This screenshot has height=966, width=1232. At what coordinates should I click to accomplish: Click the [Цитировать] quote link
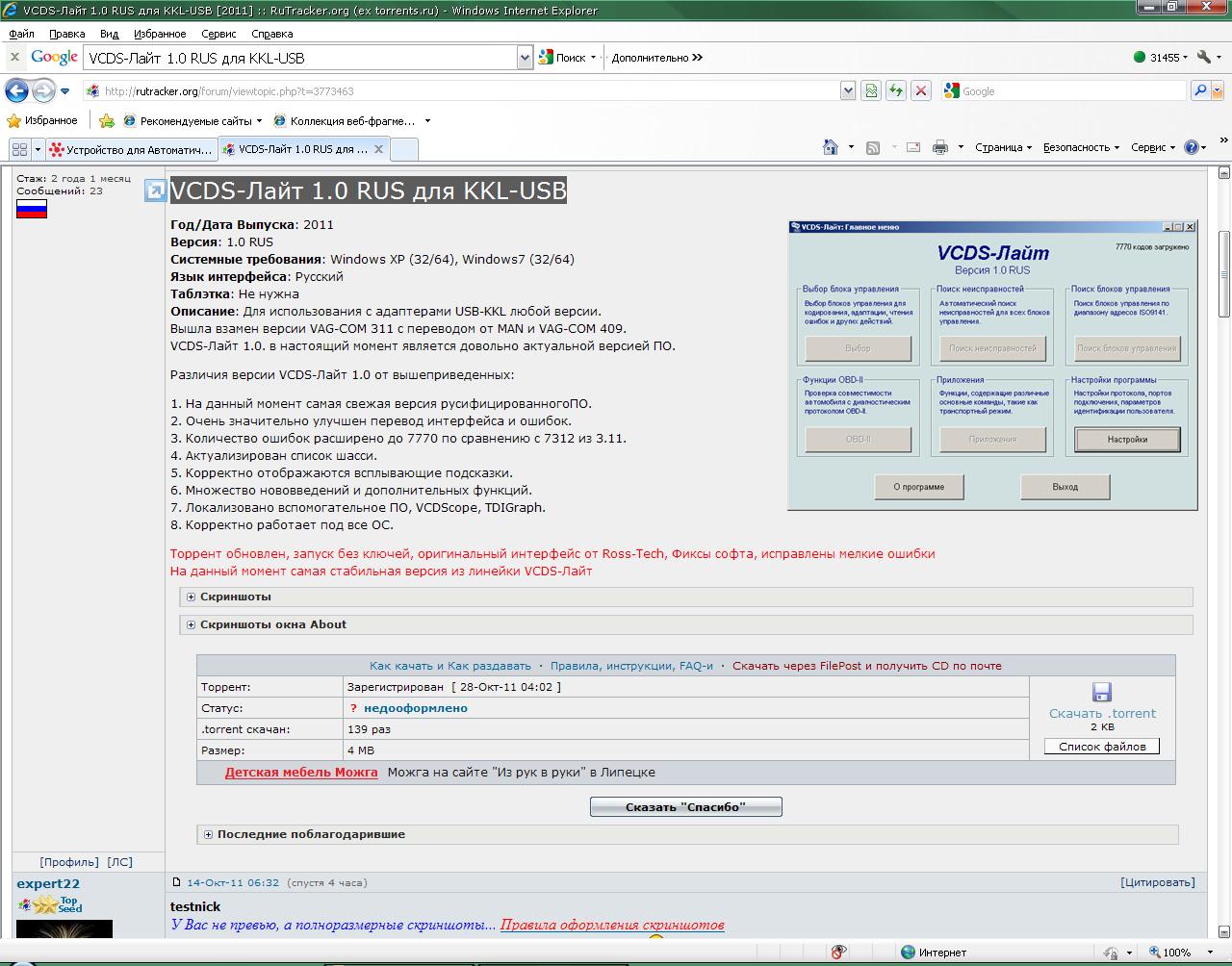pyautogui.click(x=1158, y=882)
